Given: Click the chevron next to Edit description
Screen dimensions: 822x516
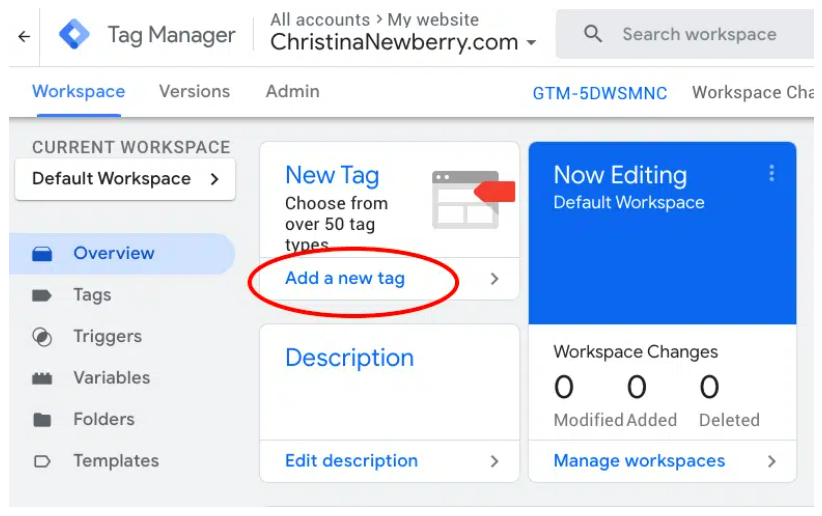Looking at the screenshot, I should [494, 461].
